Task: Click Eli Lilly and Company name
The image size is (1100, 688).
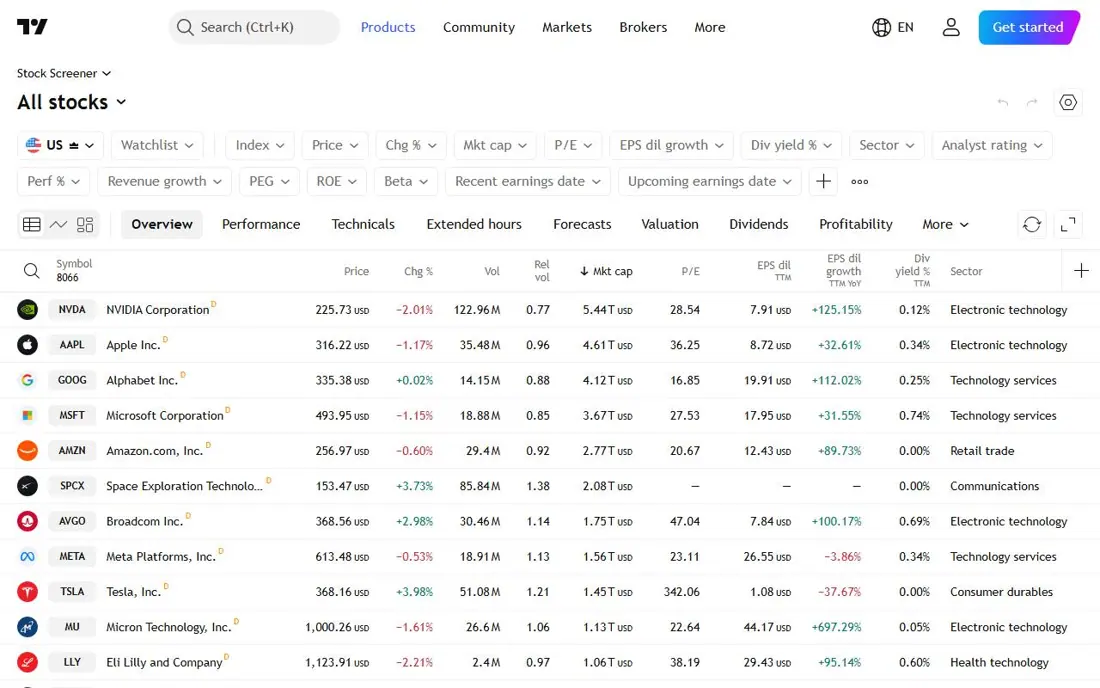Action: [164, 662]
